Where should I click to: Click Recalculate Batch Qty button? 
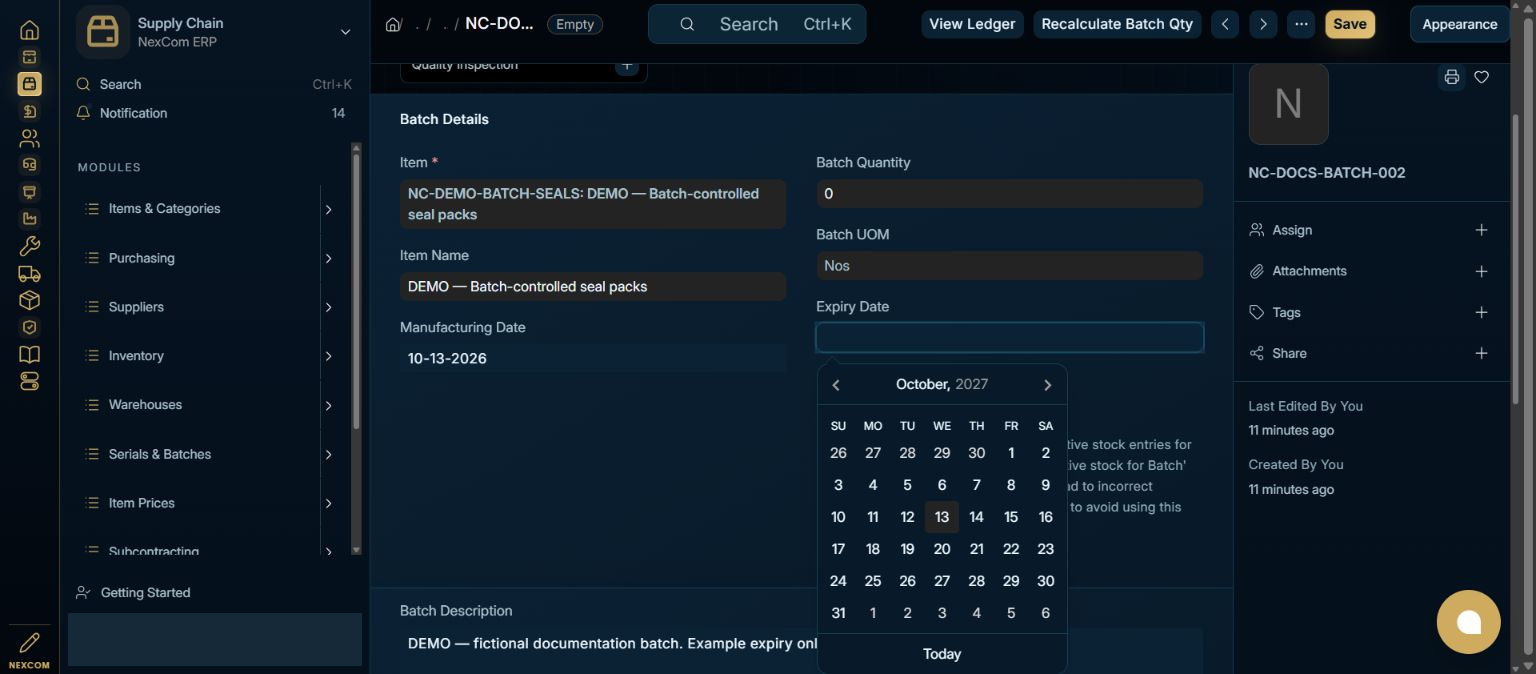[1117, 24]
